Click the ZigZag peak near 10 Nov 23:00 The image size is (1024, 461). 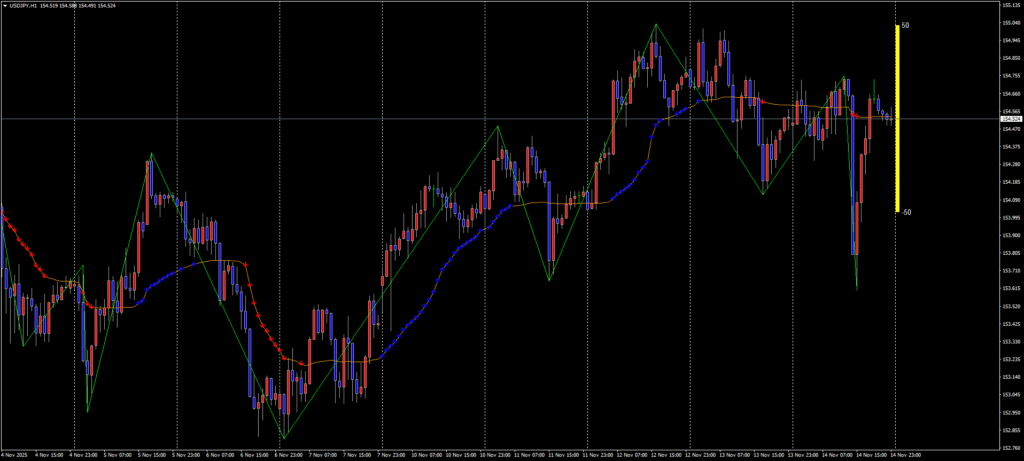coord(498,126)
